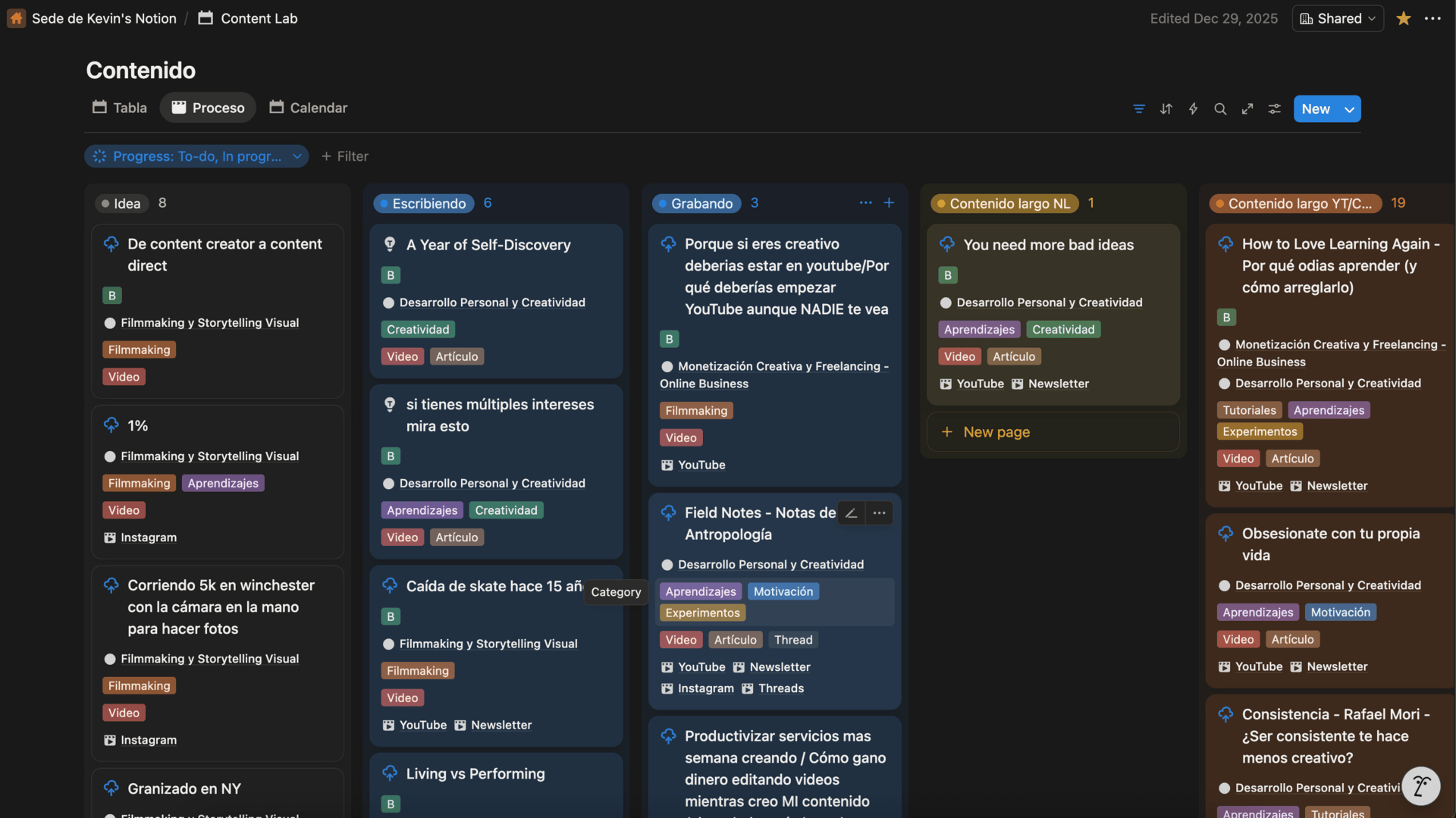Open the New button dropdown arrow
The image size is (1456, 818).
pyautogui.click(x=1350, y=109)
